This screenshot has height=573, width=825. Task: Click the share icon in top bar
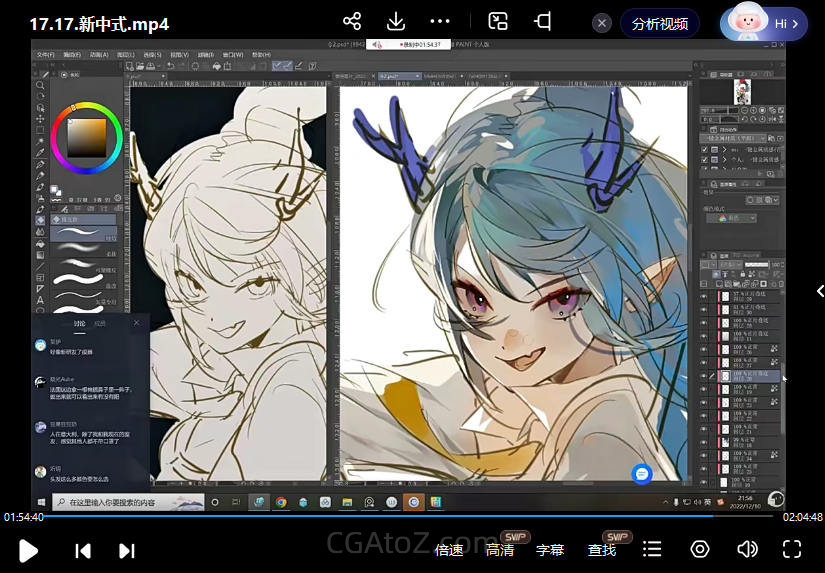352,22
